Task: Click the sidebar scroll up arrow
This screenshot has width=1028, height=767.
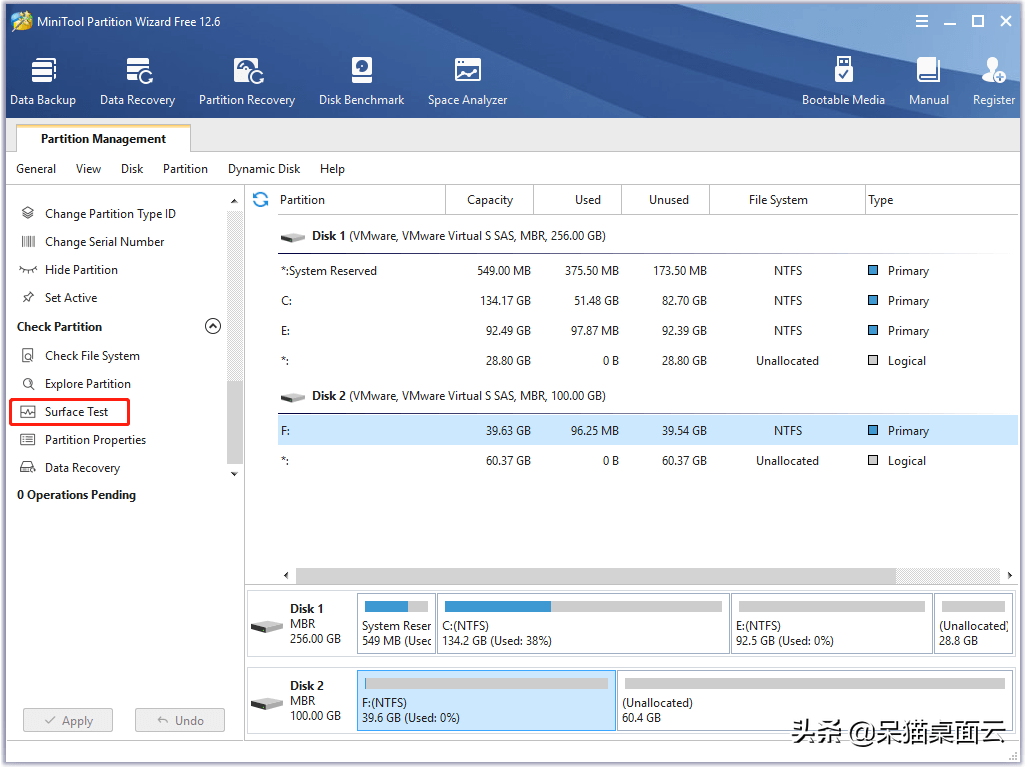Action: pos(234,201)
